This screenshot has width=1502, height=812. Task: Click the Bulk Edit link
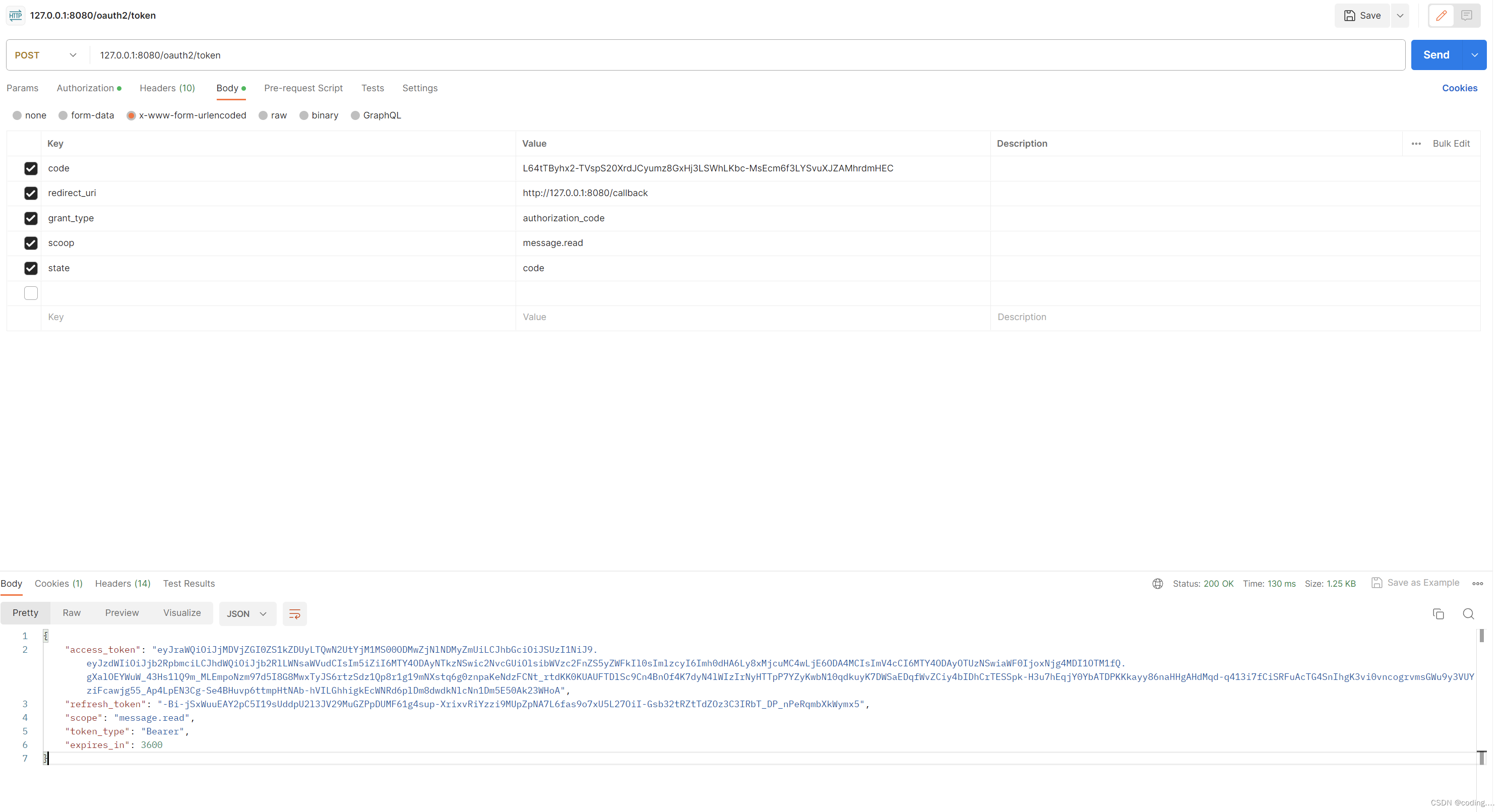point(1451,143)
